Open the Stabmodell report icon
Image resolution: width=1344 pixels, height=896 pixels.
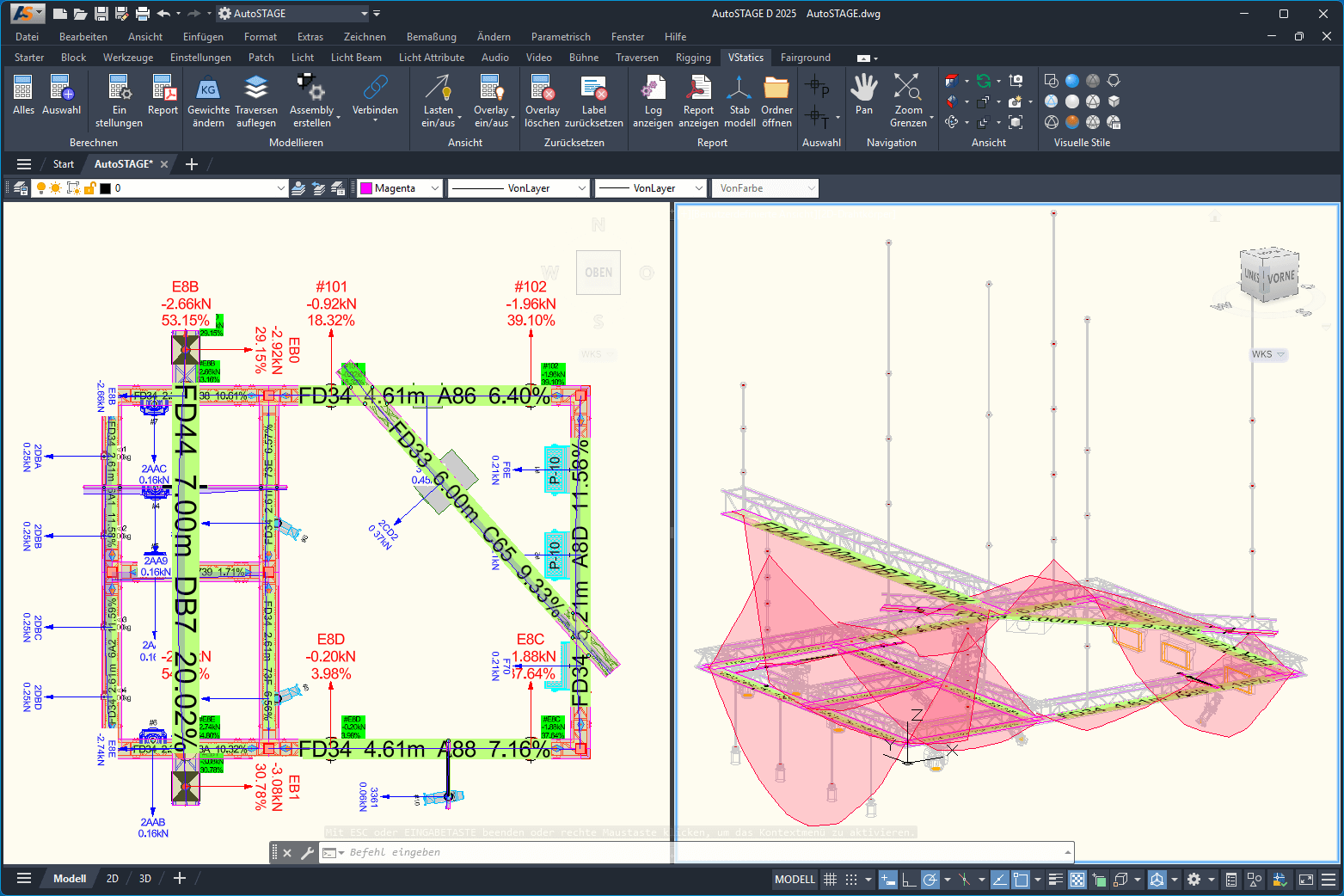click(740, 88)
